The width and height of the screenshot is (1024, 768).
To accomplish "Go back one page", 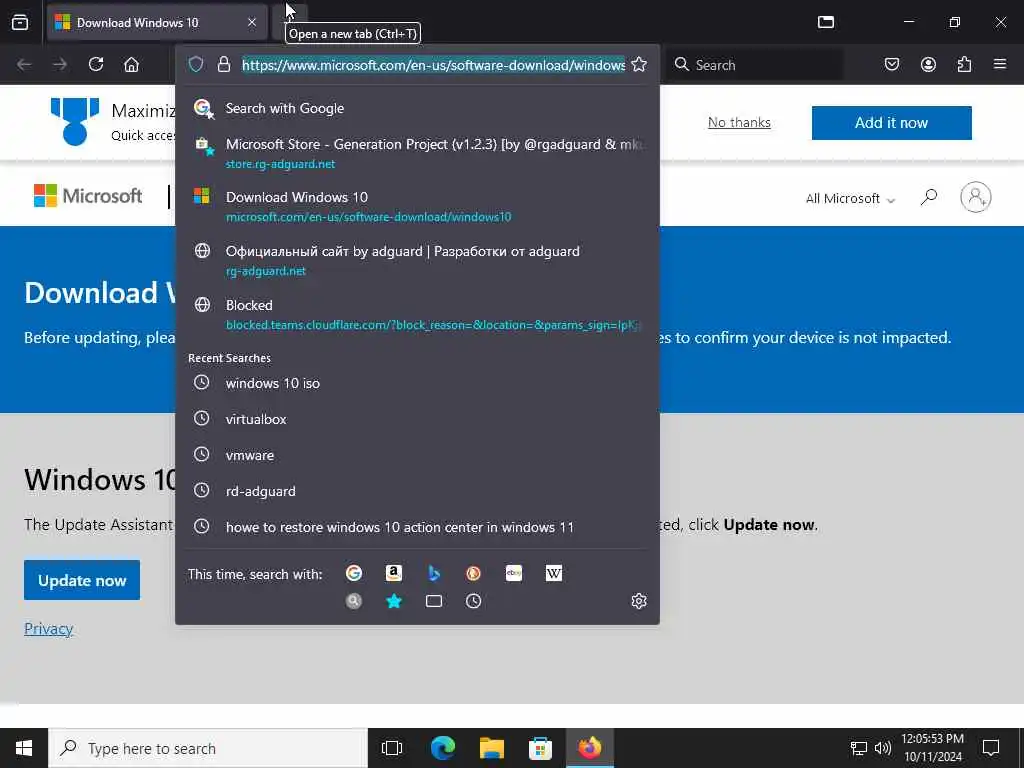I will pyautogui.click(x=24, y=65).
